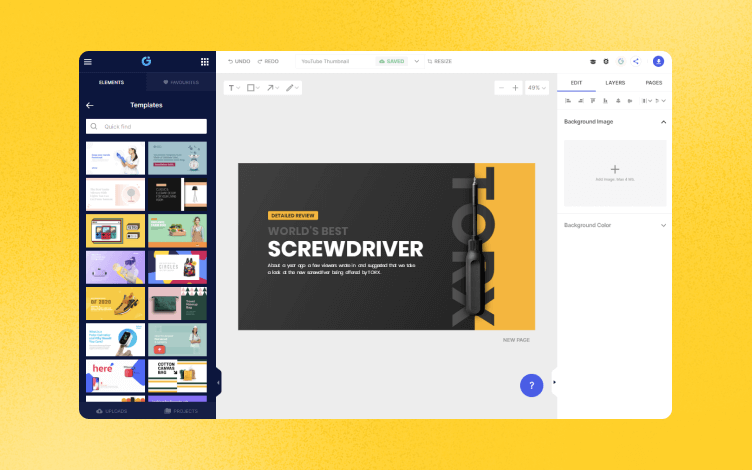Switch to the Edit tab
This screenshot has width=752, height=470.
576,83
